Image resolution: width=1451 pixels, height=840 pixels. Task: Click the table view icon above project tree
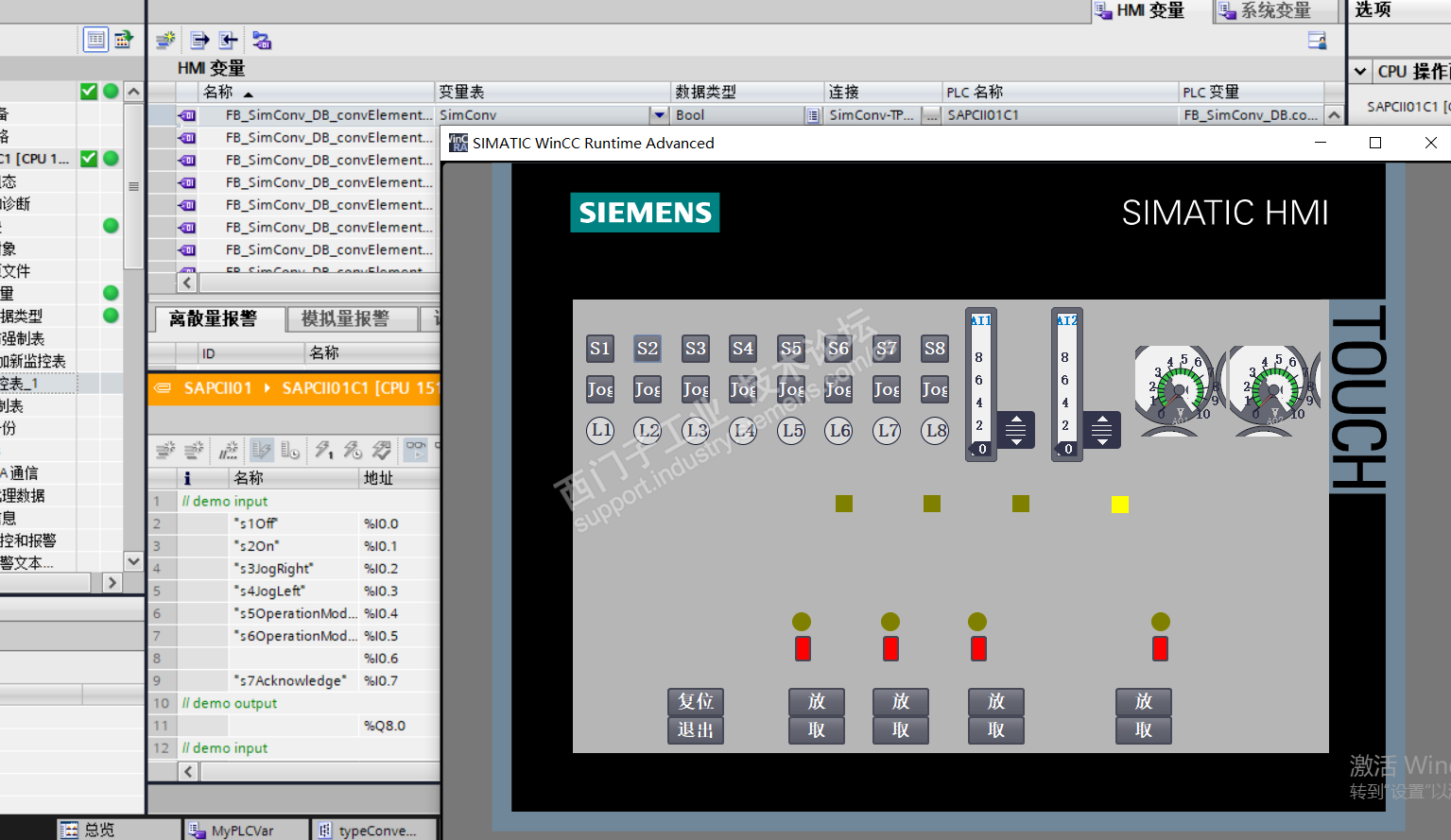95,39
